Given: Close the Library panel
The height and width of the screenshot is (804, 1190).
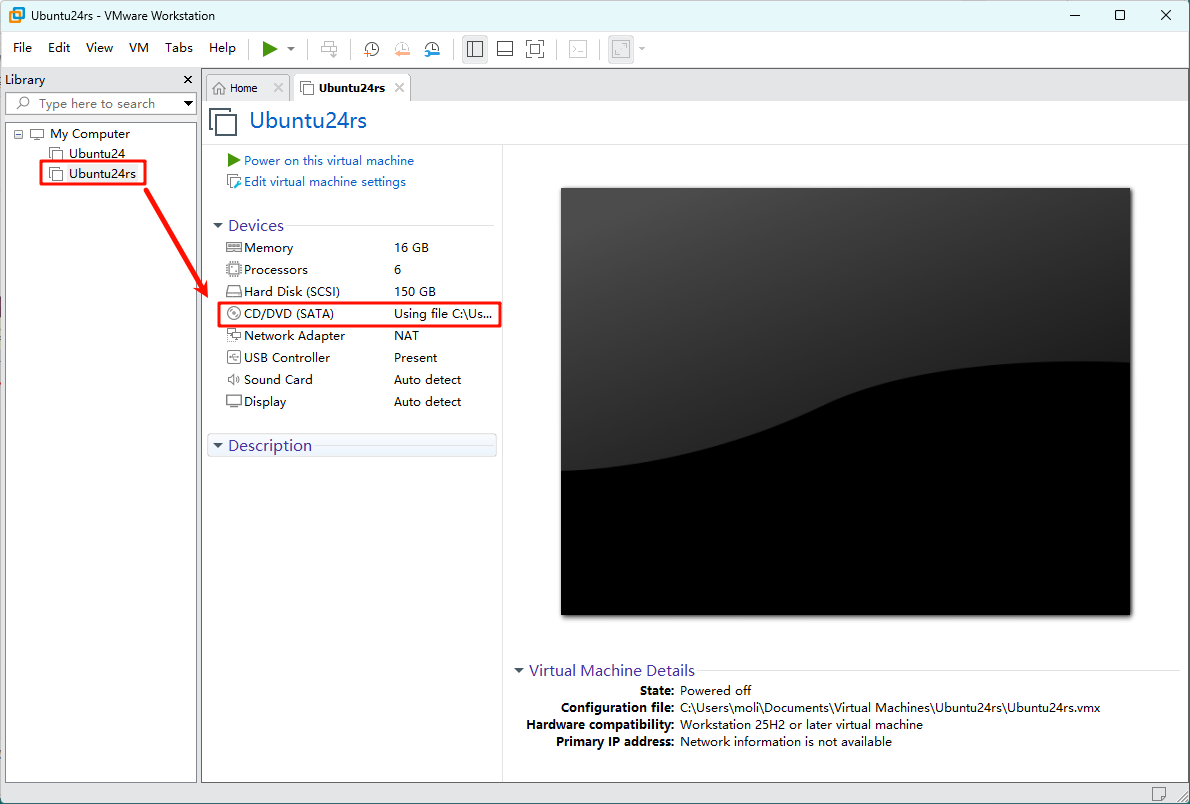Looking at the screenshot, I should [x=188, y=80].
